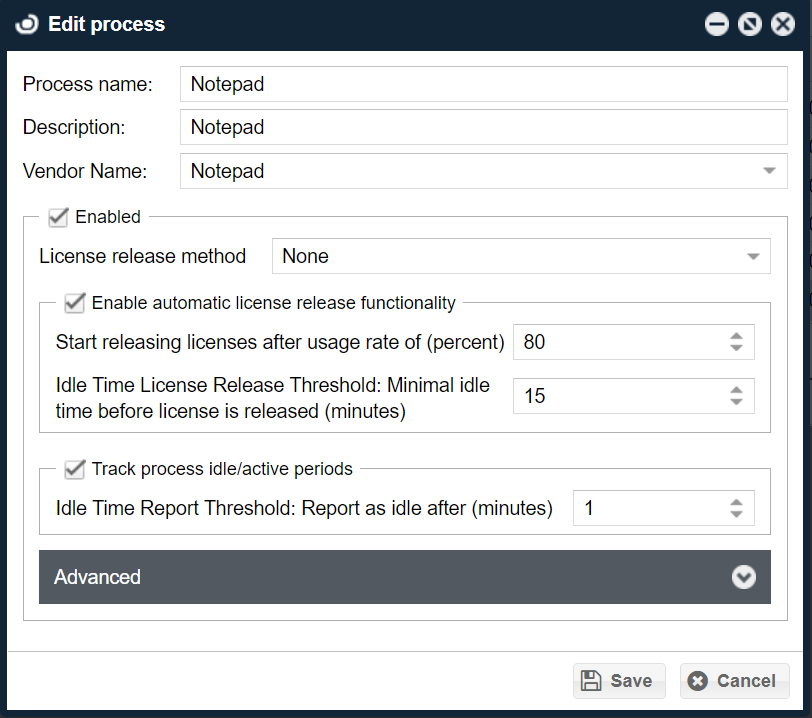Open the Vendor Name dropdown

[769, 171]
